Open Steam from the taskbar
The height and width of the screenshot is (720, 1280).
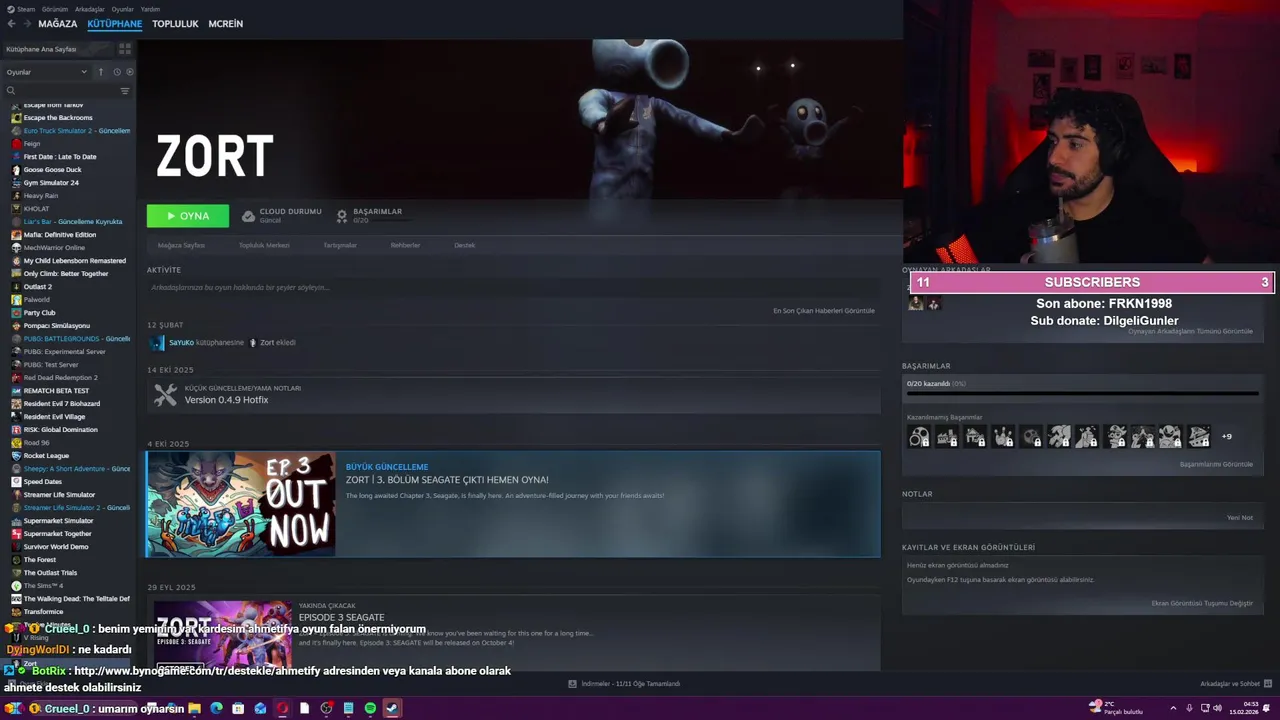392,708
